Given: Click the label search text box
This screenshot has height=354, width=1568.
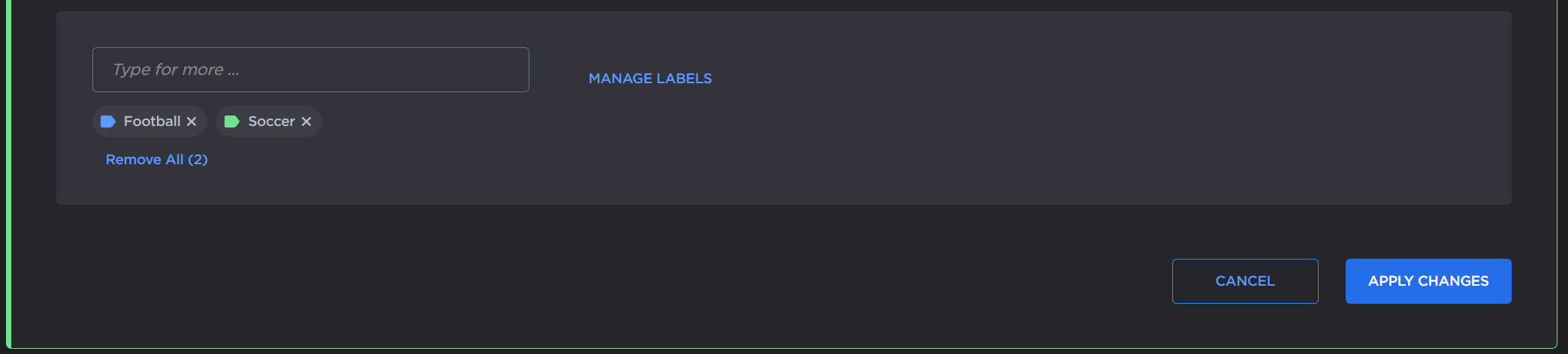Looking at the screenshot, I should click(310, 70).
